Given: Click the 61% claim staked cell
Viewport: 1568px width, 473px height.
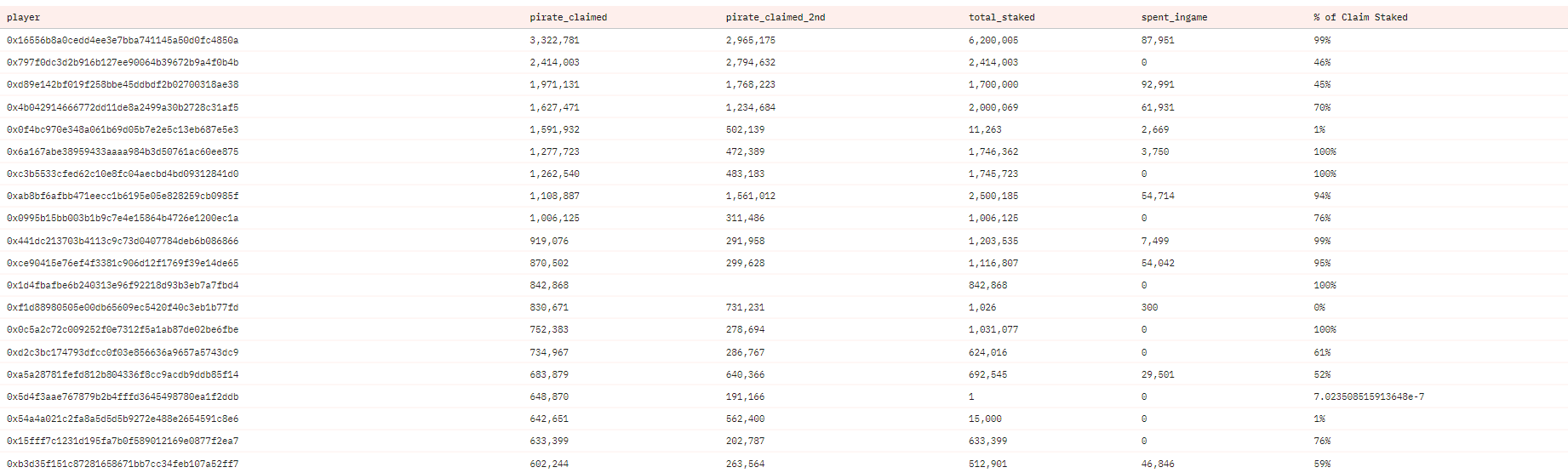Looking at the screenshot, I should pos(1322,352).
